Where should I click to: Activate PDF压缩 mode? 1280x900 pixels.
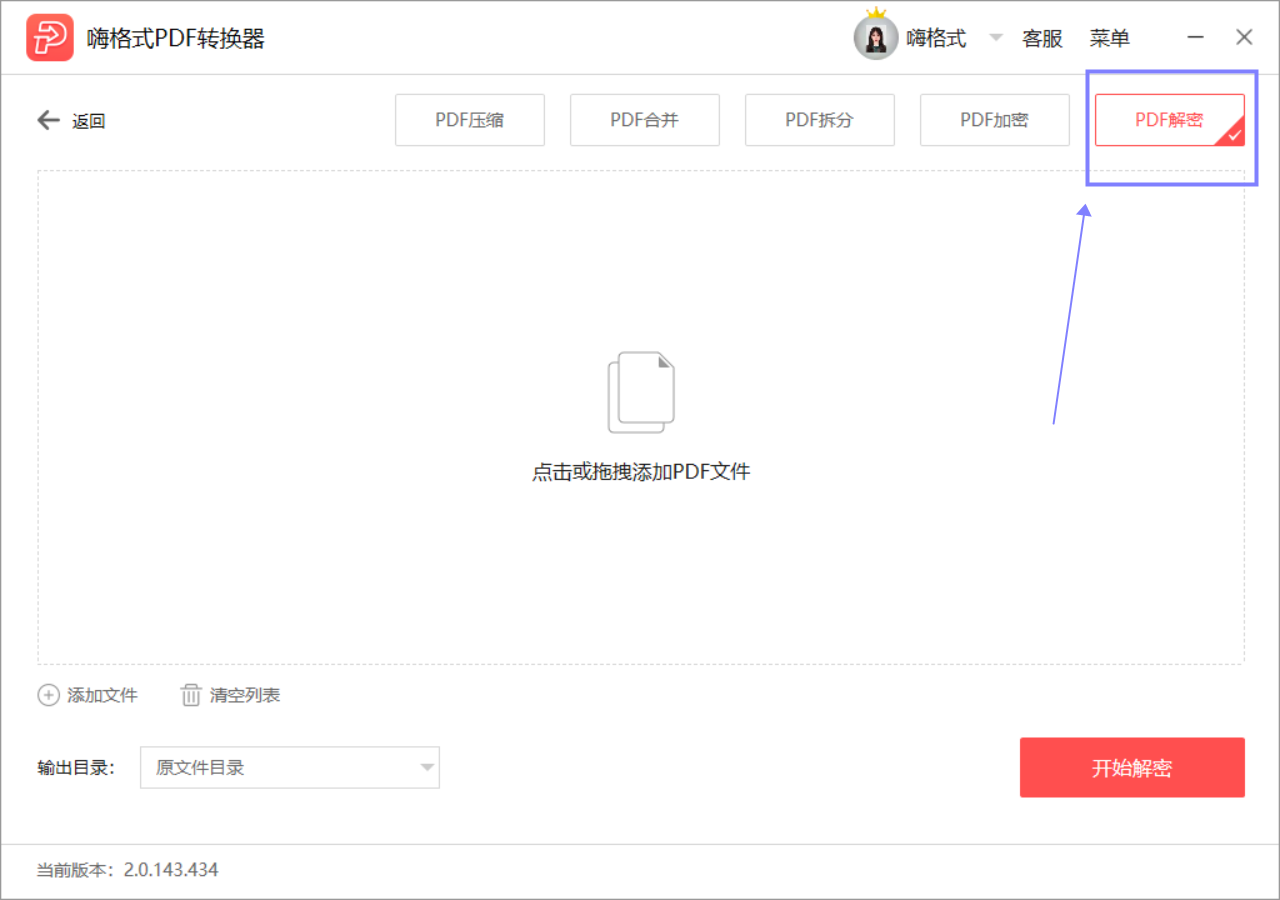pyautogui.click(x=469, y=119)
